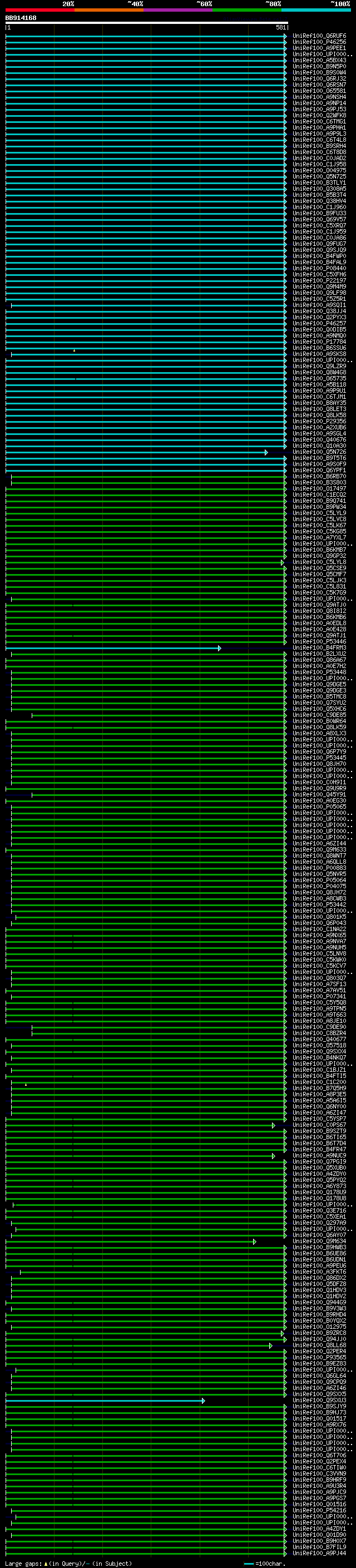The height and width of the screenshot is (1568, 356).
Task: Select the UniRef100_Q86A67 label
Action: (x=319, y=660)
